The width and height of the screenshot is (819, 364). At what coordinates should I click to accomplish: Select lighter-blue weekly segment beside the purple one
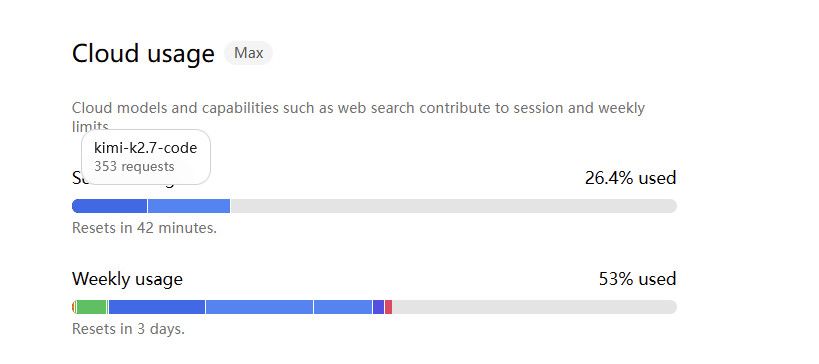[x=343, y=307]
